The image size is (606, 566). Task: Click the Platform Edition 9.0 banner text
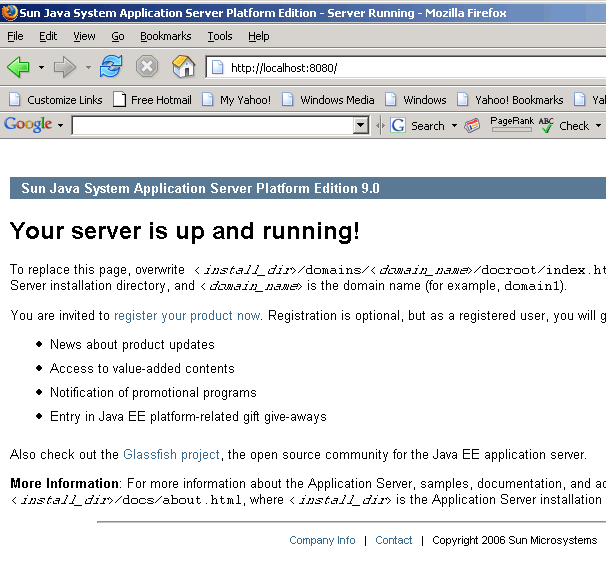(201, 188)
